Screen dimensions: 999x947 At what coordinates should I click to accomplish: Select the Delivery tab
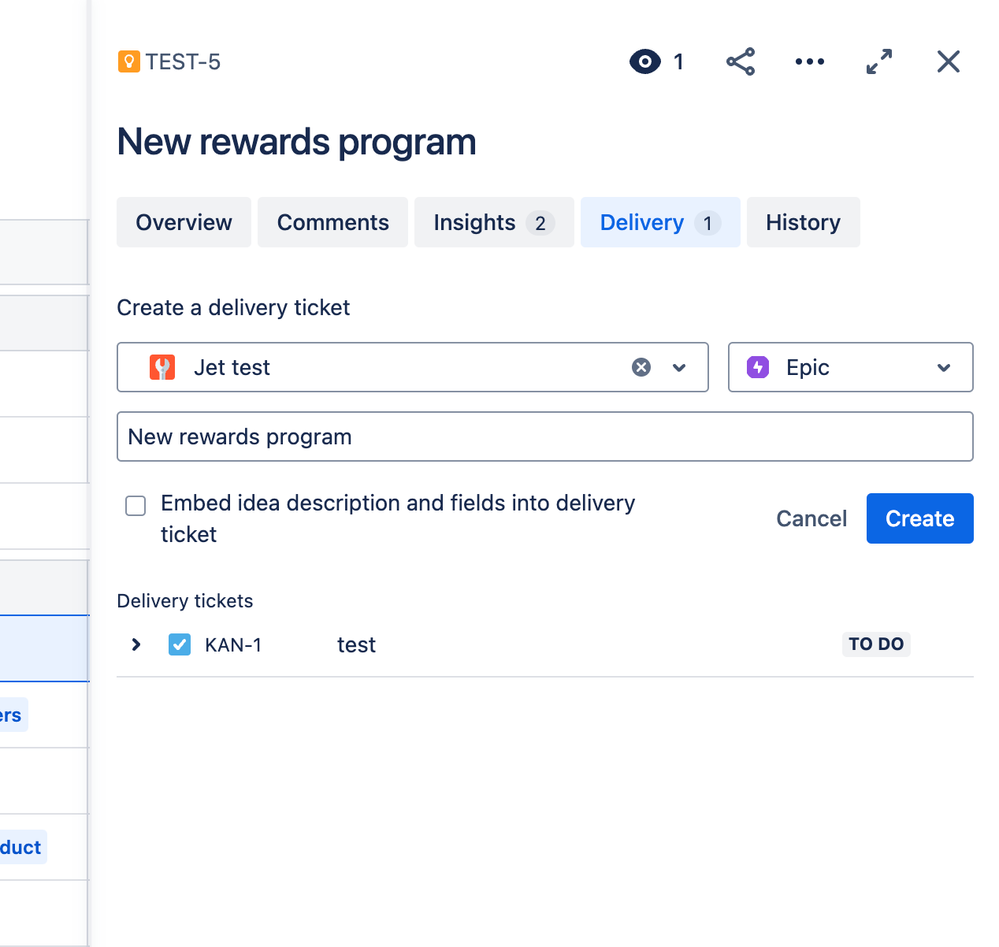point(660,222)
